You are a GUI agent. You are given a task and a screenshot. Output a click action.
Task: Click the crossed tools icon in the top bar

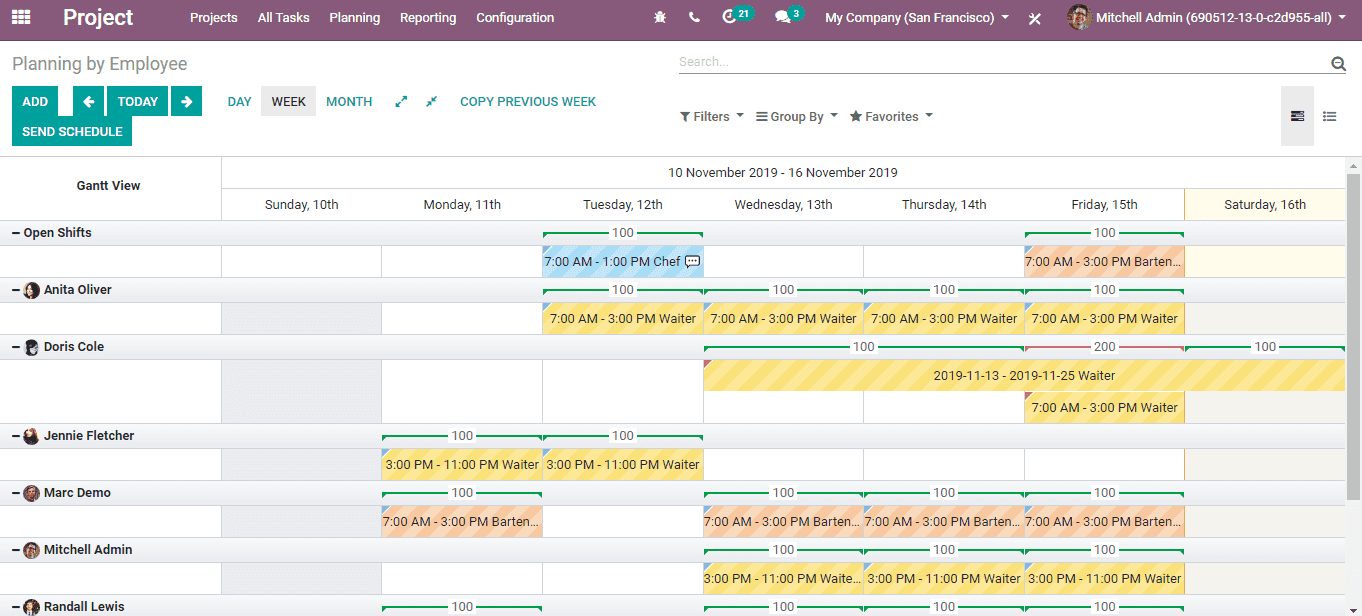[x=1035, y=18]
